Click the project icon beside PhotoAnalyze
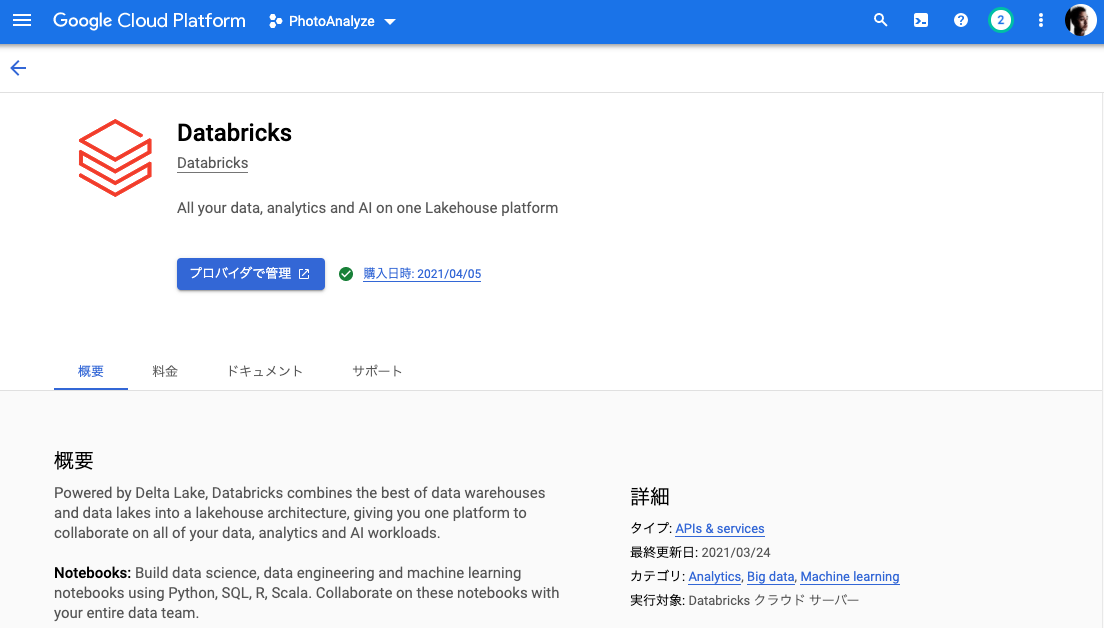This screenshot has height=628, width=1104. 275,21
